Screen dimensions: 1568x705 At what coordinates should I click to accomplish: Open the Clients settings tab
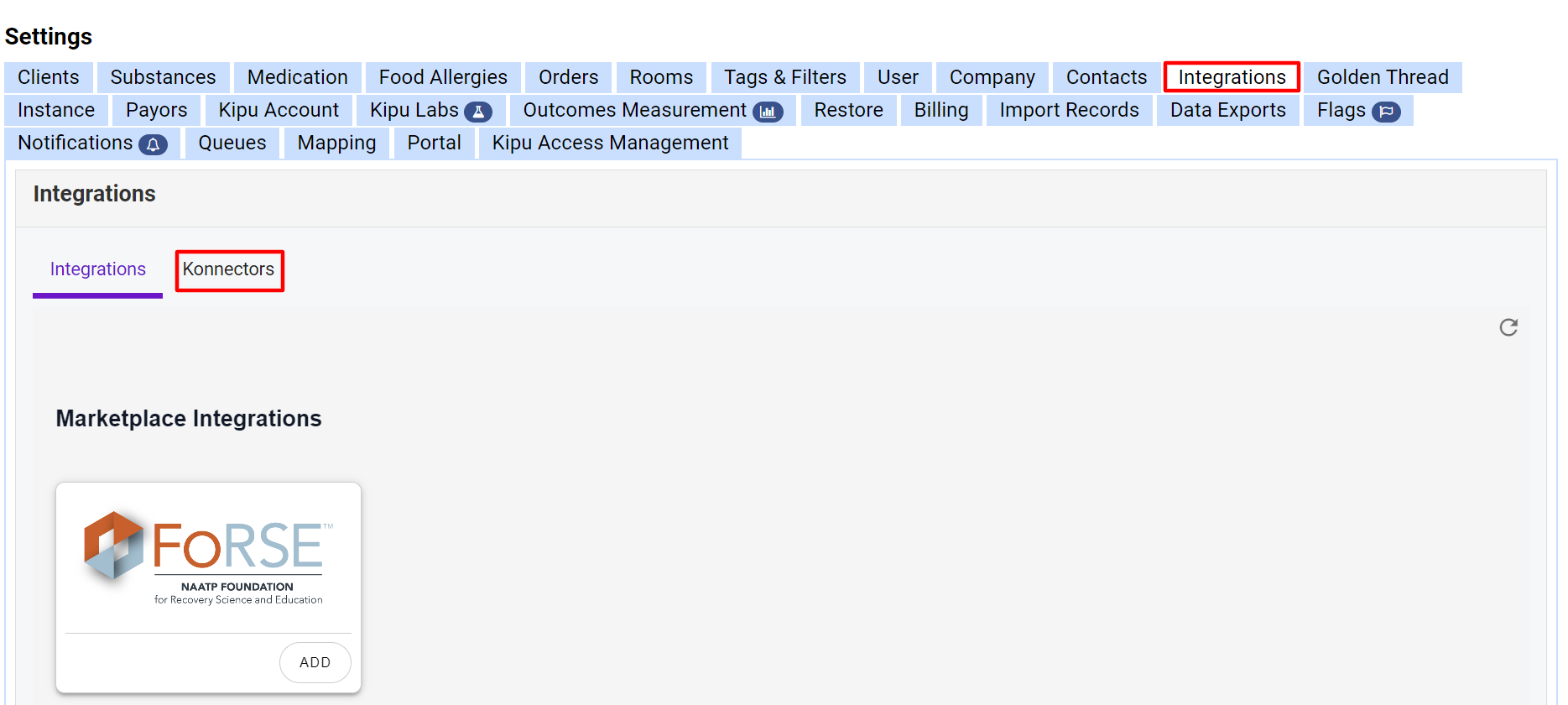click(x=49, y=77)
